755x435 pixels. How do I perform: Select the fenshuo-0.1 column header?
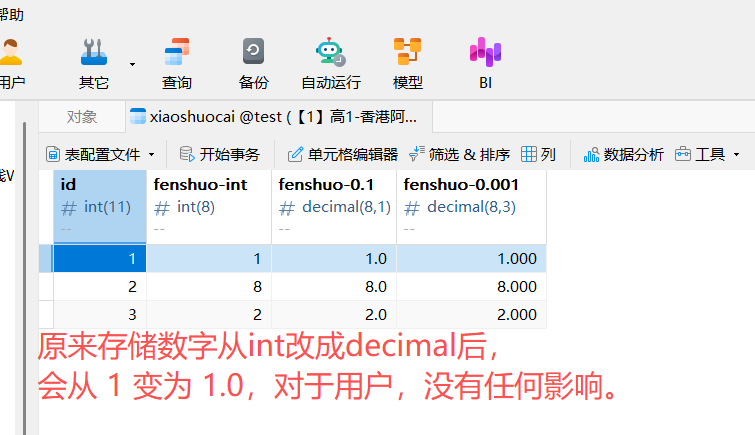(334, 207)
